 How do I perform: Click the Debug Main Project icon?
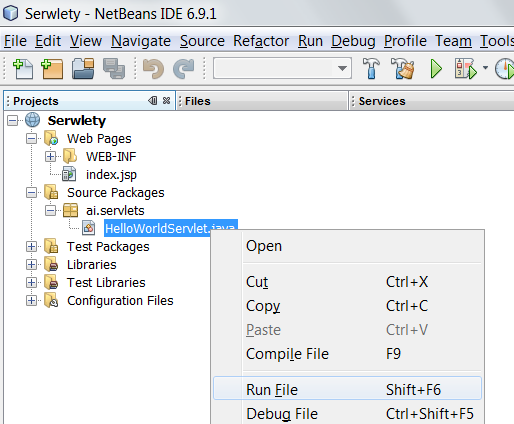tap(466, 69)
